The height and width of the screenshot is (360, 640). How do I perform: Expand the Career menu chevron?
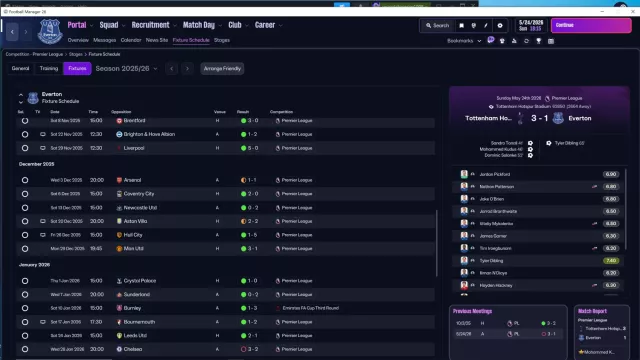click(x=280, y=25)
